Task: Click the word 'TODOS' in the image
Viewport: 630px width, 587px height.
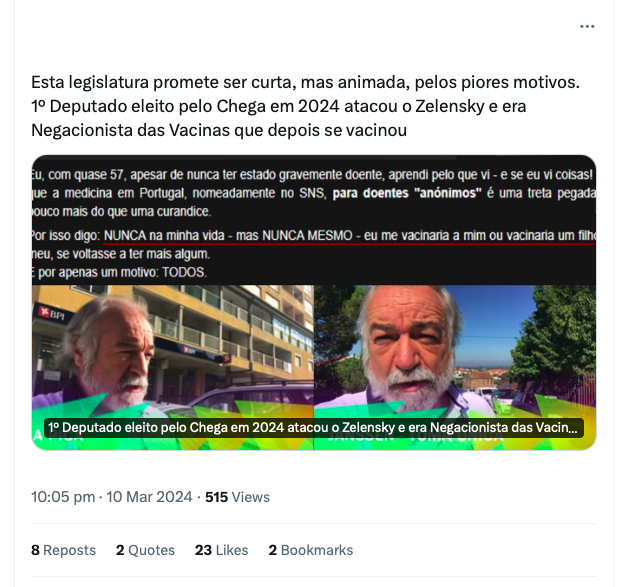Action: [184, 272]
